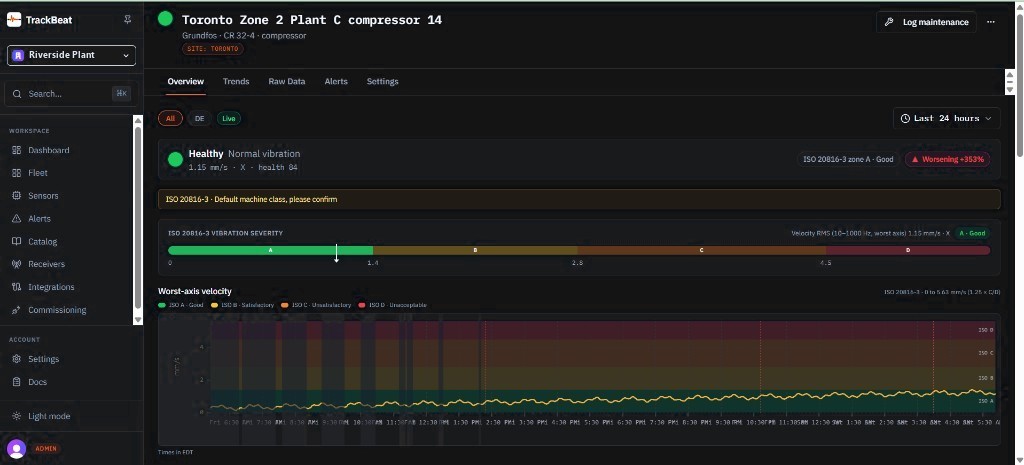This screenshot has height=465, width=1024.
Task: Click the yellow velocity line in chart
Action: (x=603, y=399)
